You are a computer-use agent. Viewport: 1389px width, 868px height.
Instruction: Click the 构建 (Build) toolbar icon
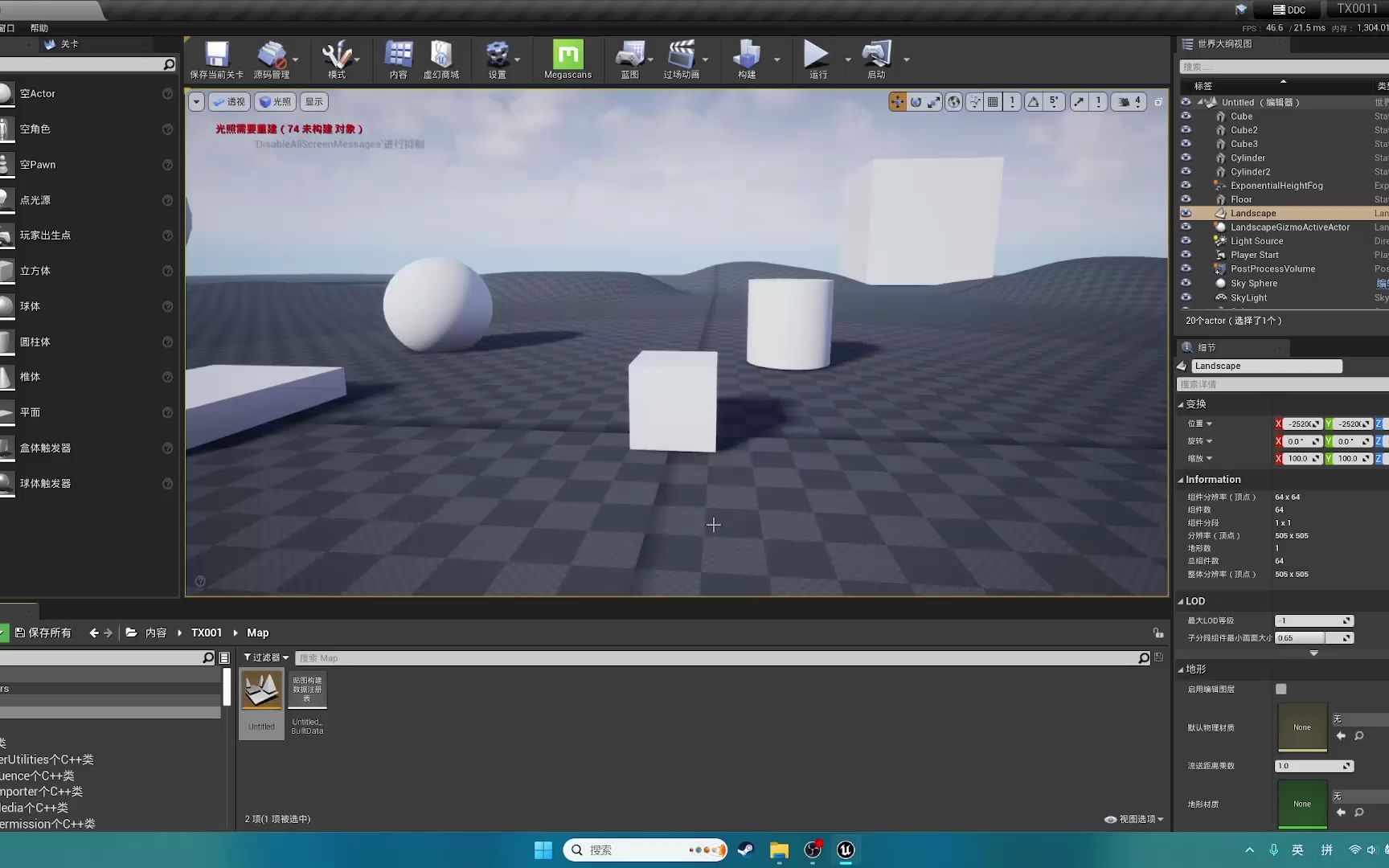point(748,58)
